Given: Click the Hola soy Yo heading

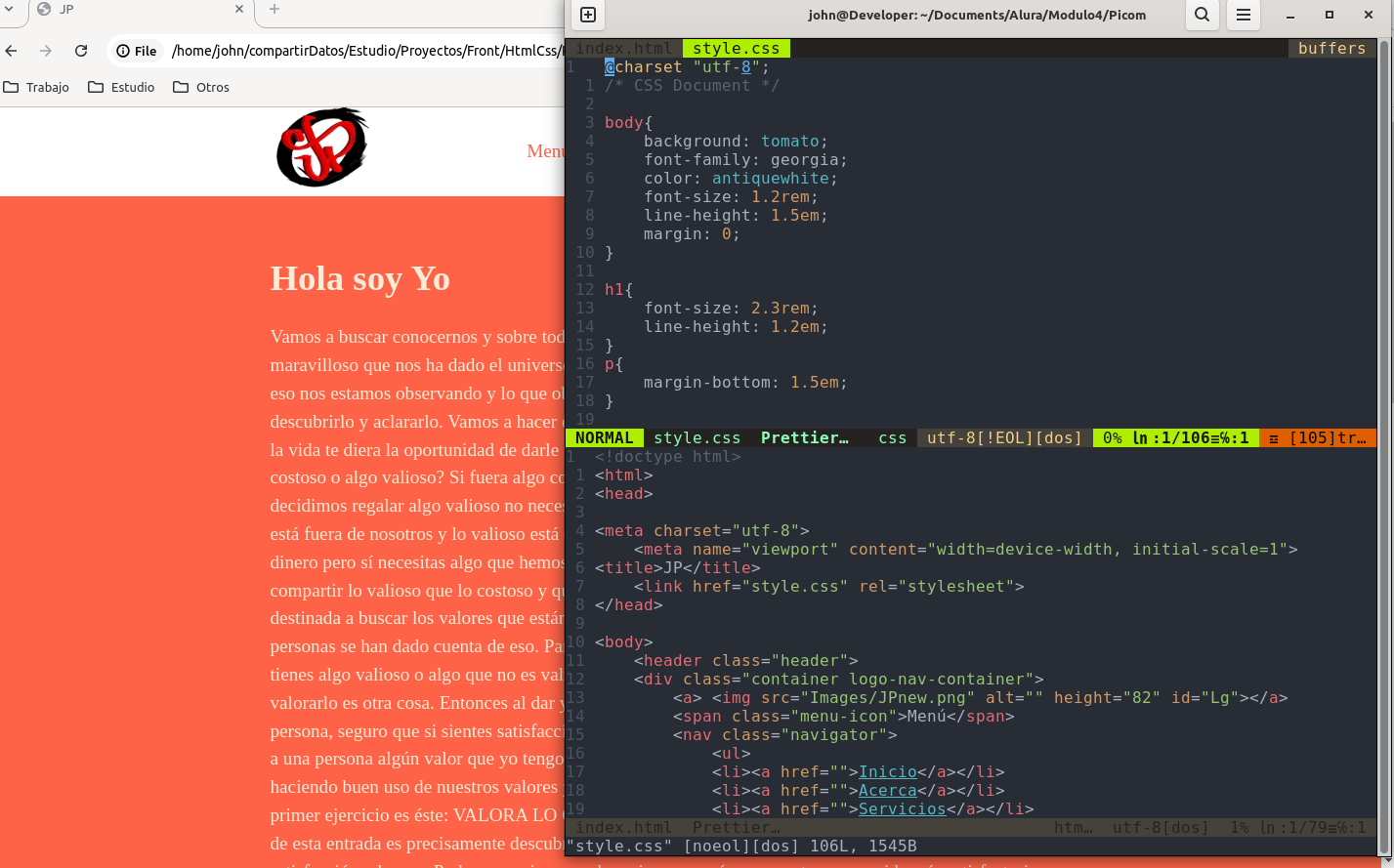Looking at the screenshot, I should tap(360, 279).
